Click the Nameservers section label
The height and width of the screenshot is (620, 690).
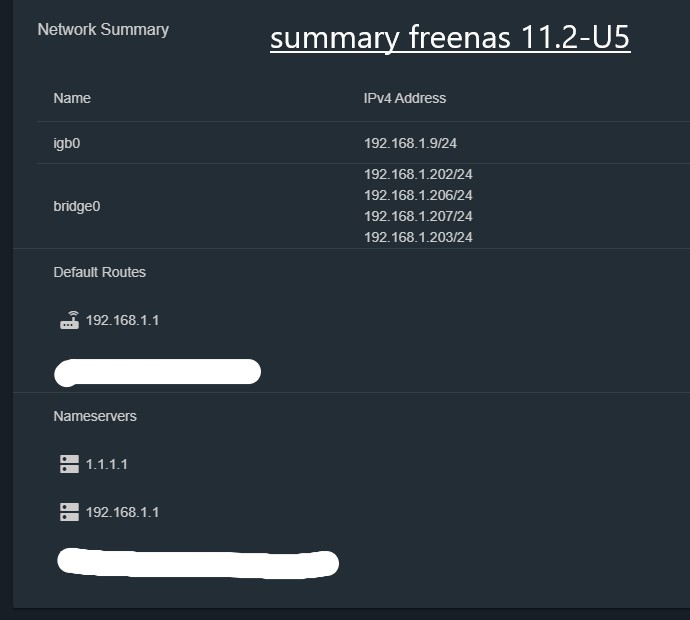[x=95, y=416]
